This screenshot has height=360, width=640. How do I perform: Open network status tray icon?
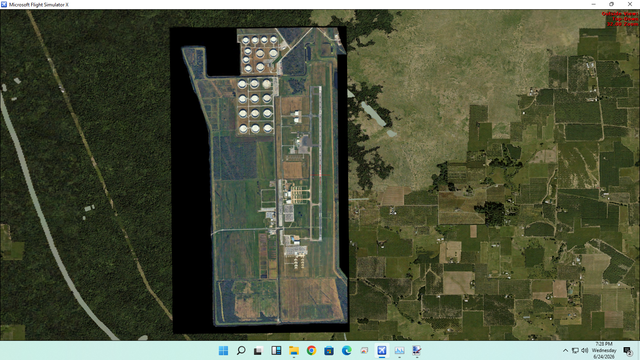pyautogui.click(x=575, y=351)
